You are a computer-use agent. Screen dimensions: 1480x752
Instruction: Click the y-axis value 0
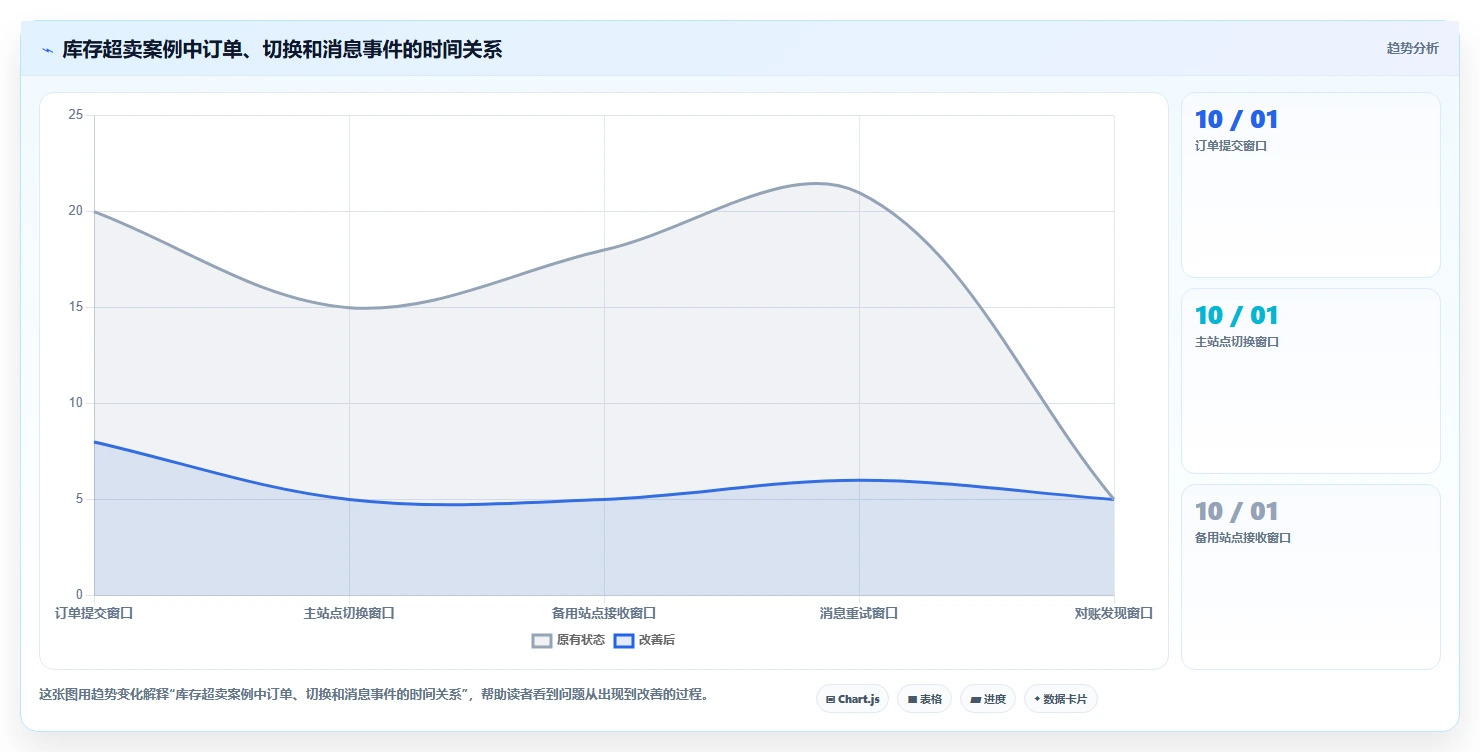pyautogui.click(x=79, y=595)
